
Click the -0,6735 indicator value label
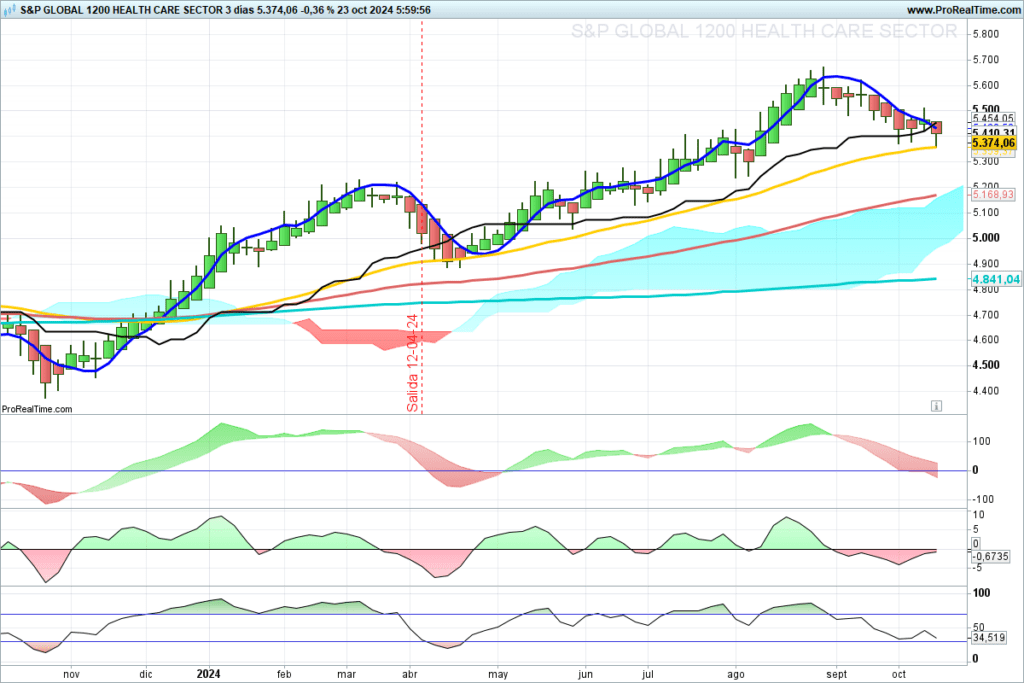[990, 557]
